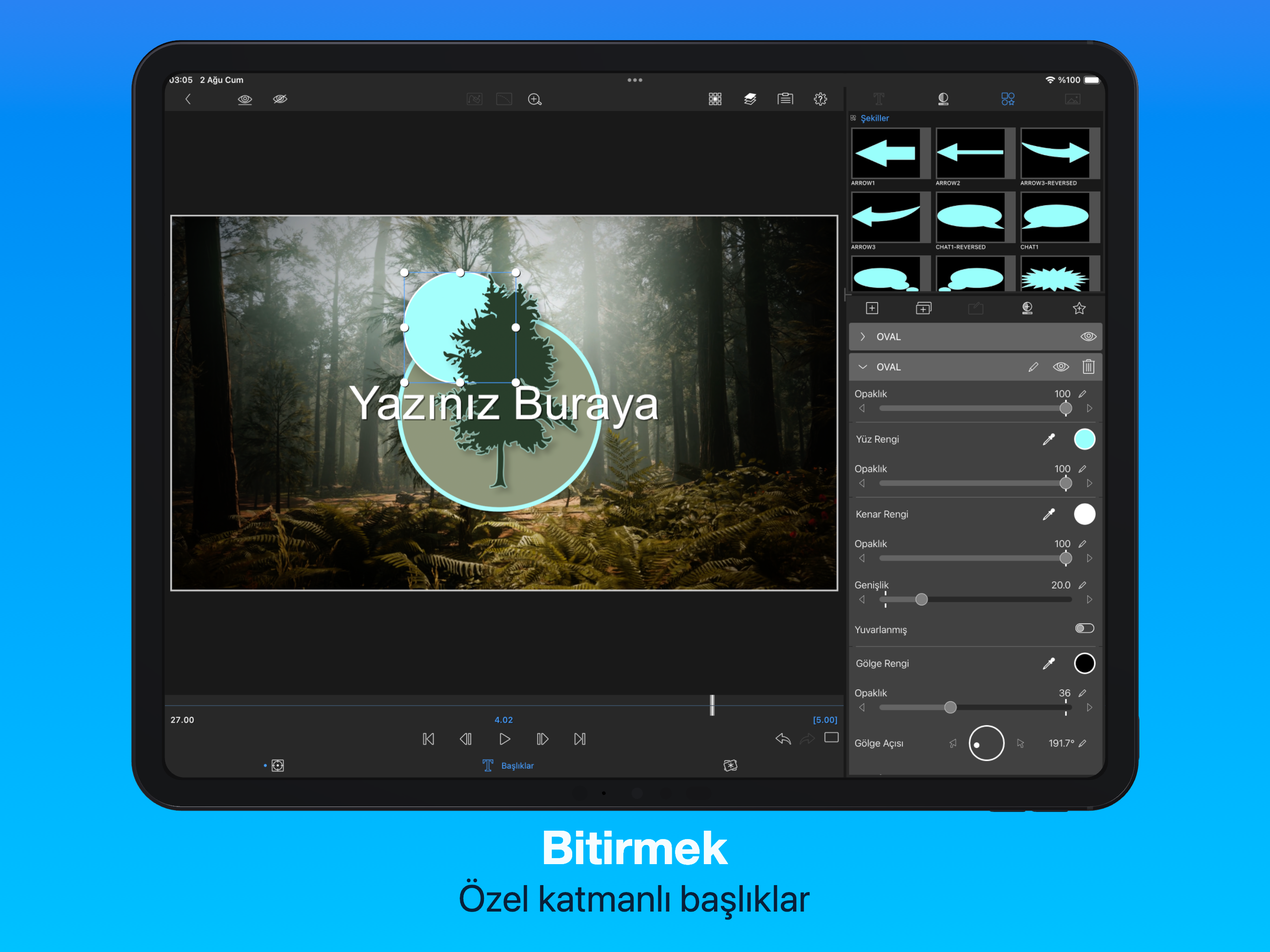Toggle visibility of collapsed OVAL layer

tap(1088, 337)
